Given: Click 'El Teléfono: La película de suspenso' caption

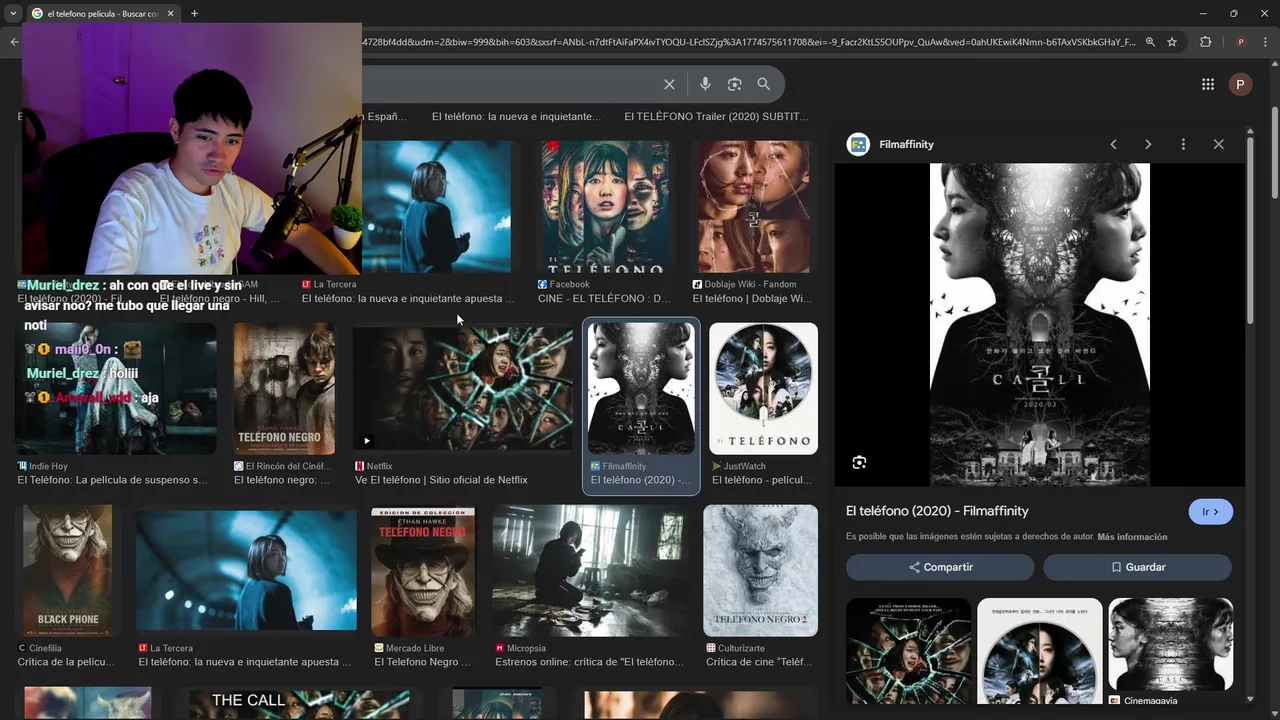Looking at the screenshot, I should point(112,480).
